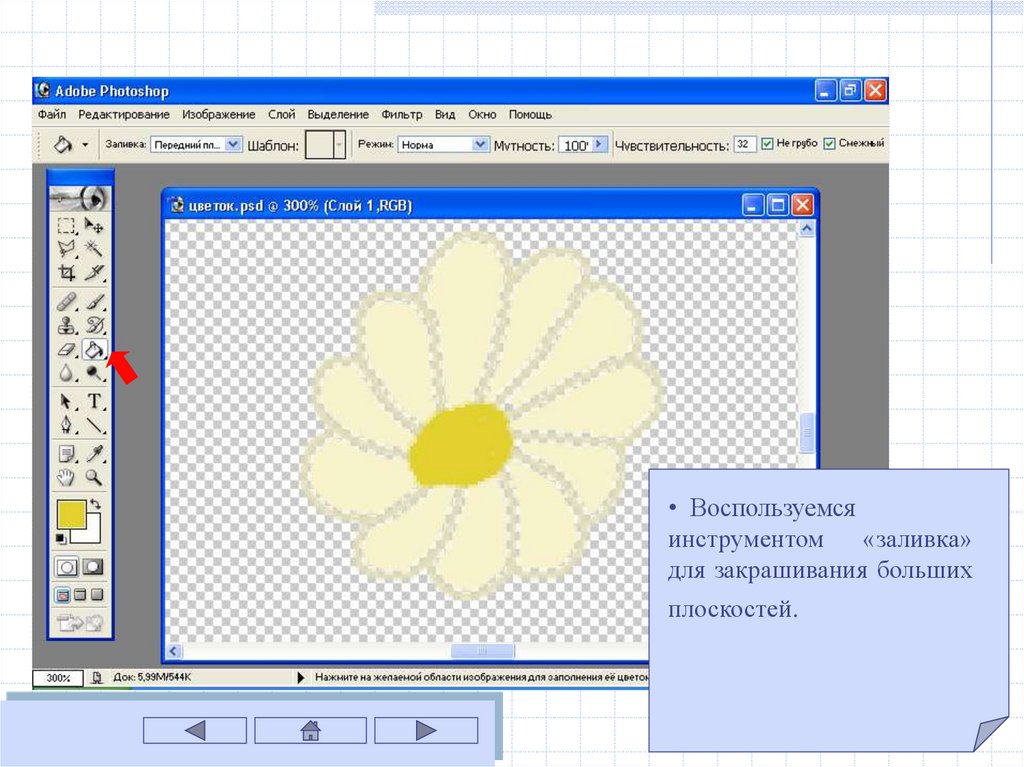Click the next slide arrow button
The height and width of the screenshot is (767, 1024).
(426, 731)
